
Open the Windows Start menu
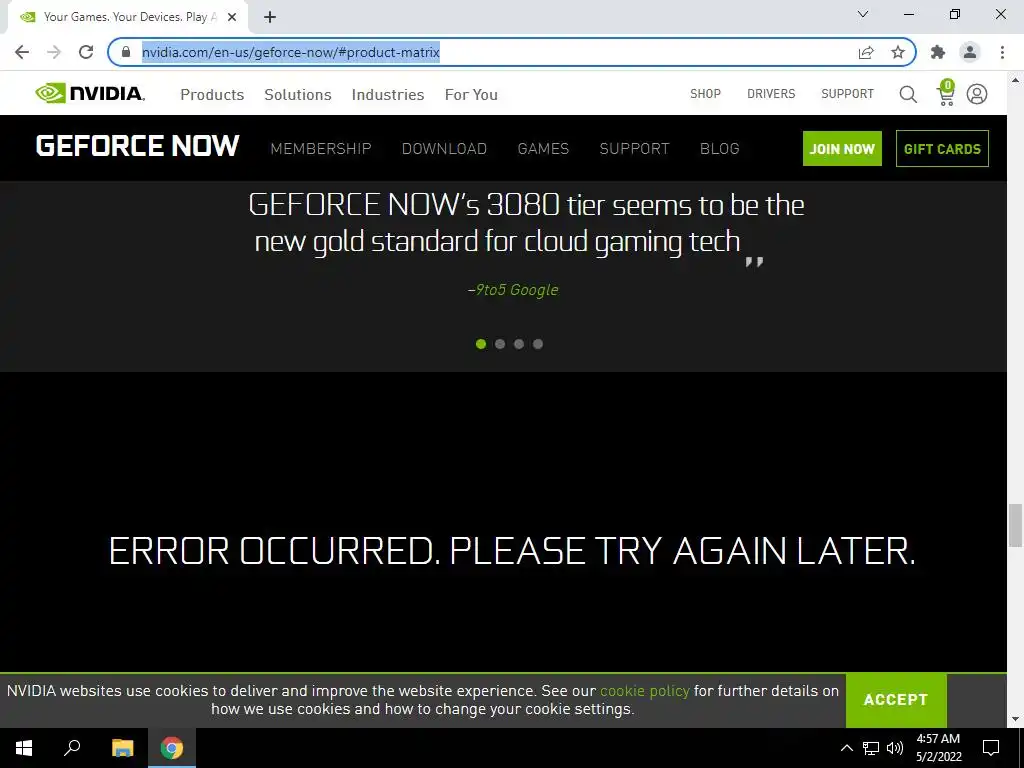click(24, 748)
